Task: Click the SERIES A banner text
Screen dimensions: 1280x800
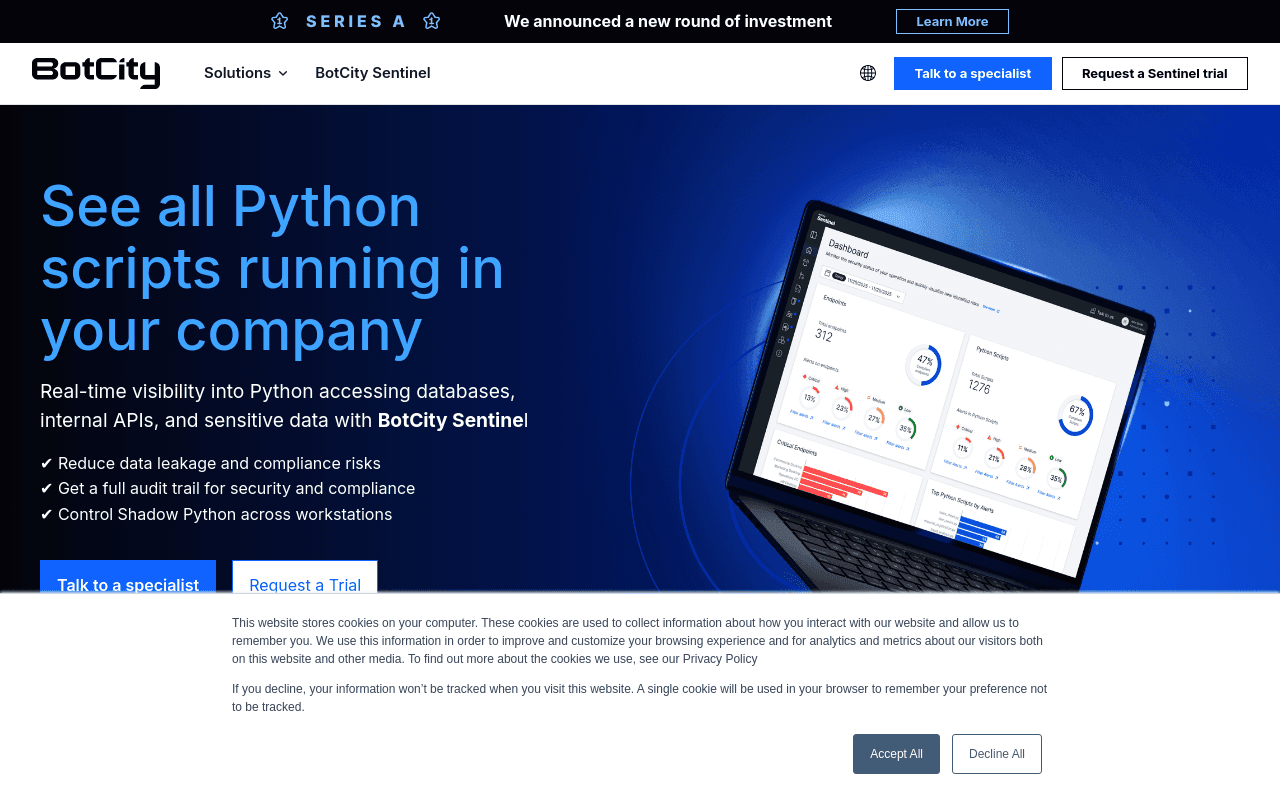Action: [356, 21]
